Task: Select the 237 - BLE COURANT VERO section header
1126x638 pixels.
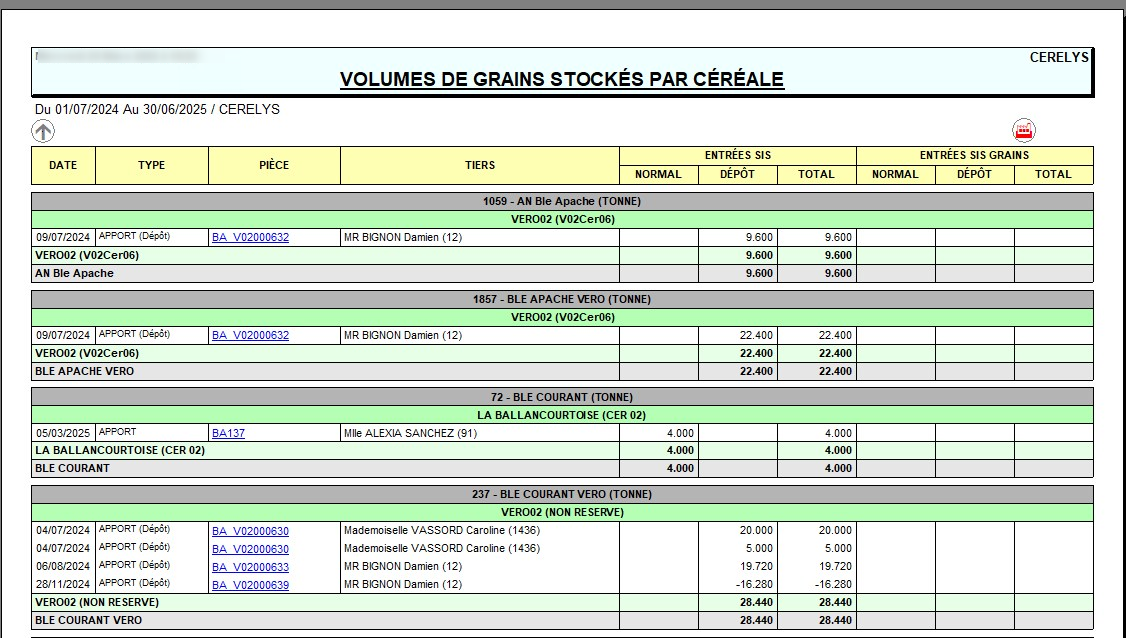Action: click(x=561, y=494)
